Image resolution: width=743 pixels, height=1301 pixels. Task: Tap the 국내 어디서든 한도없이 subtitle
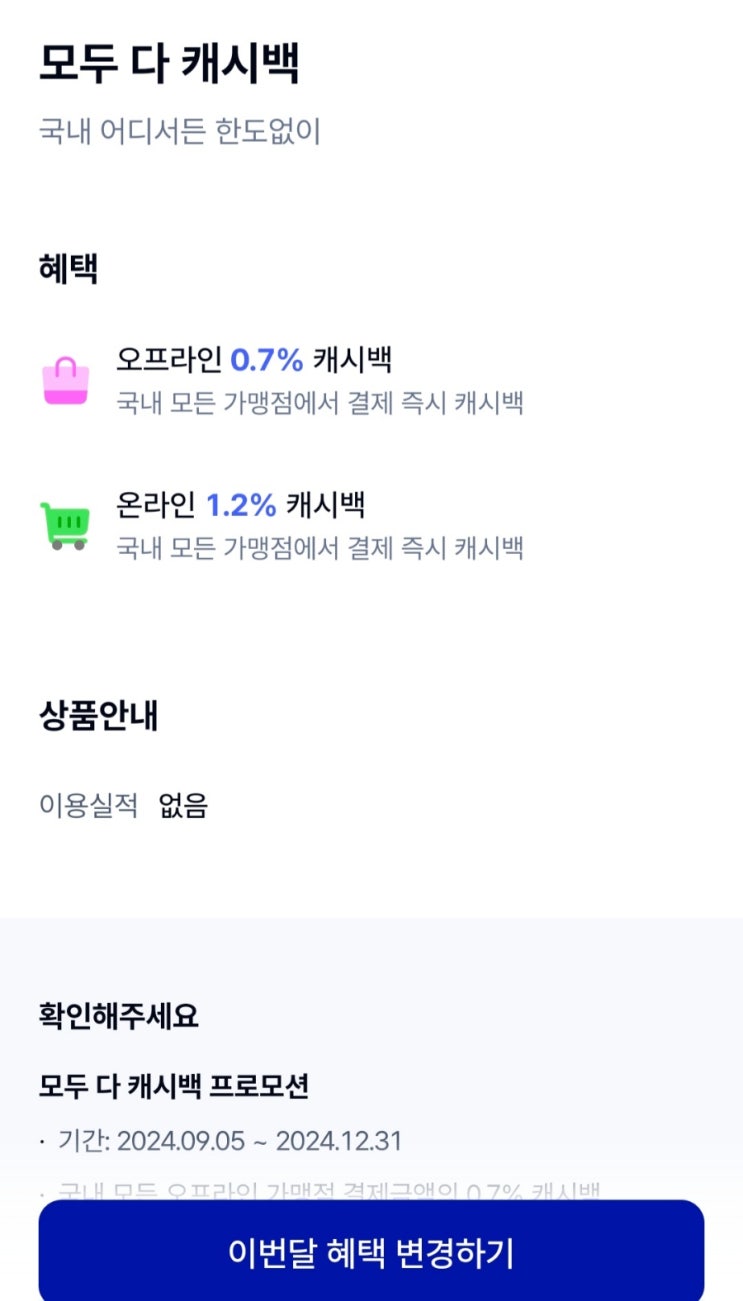tap(180, 131)
